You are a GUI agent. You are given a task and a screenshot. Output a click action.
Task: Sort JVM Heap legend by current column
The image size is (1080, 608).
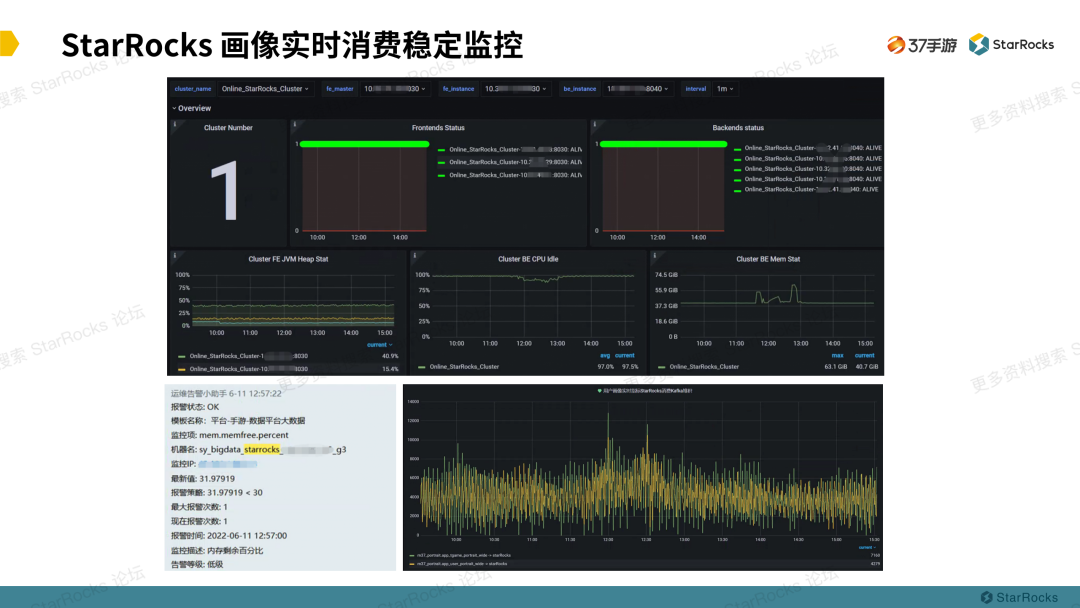pyautogui.click(x=379, y=345)
